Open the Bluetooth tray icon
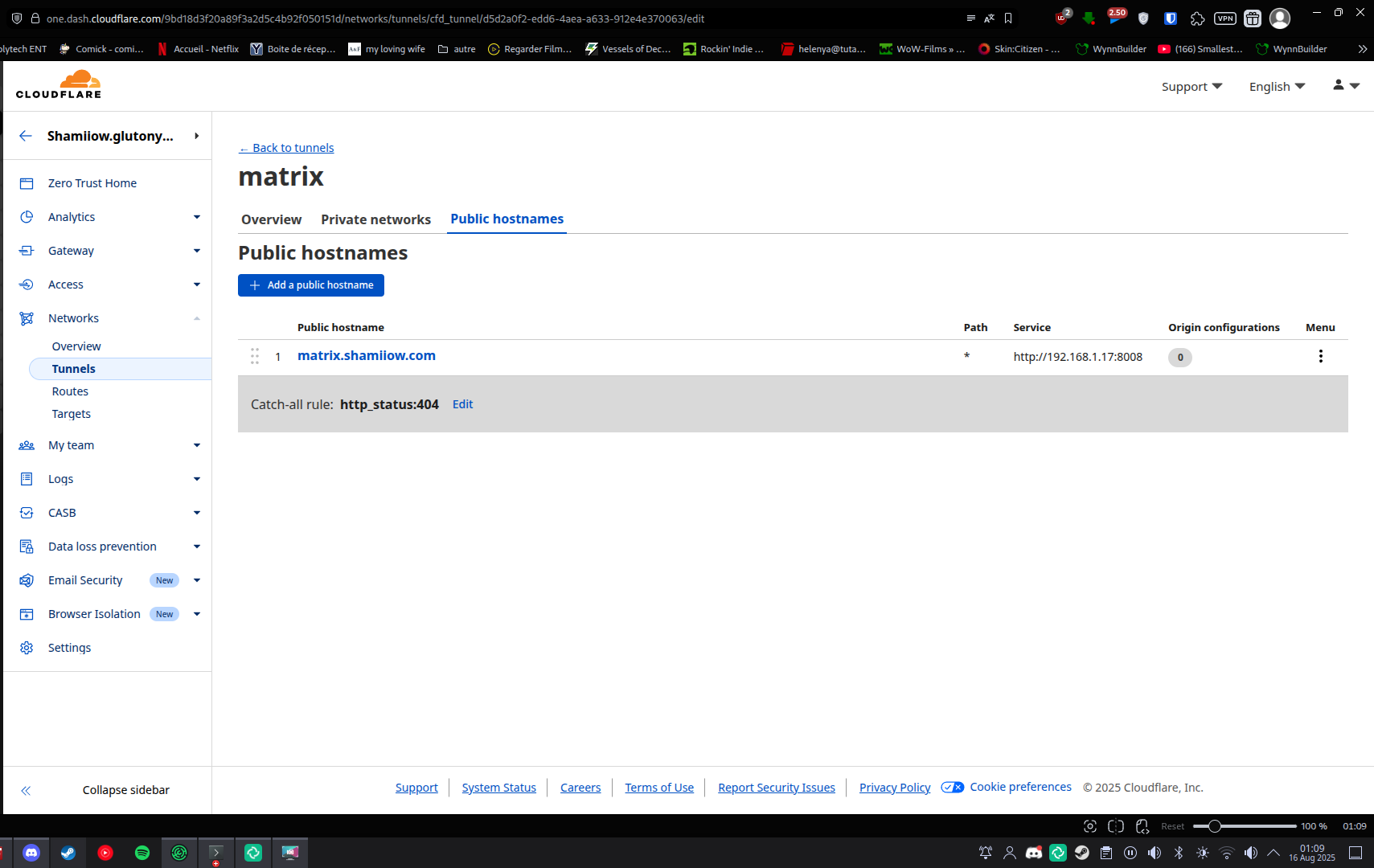Image resolution: width=1374 pixels, height=868 pixels. (x=1179, y=853)
